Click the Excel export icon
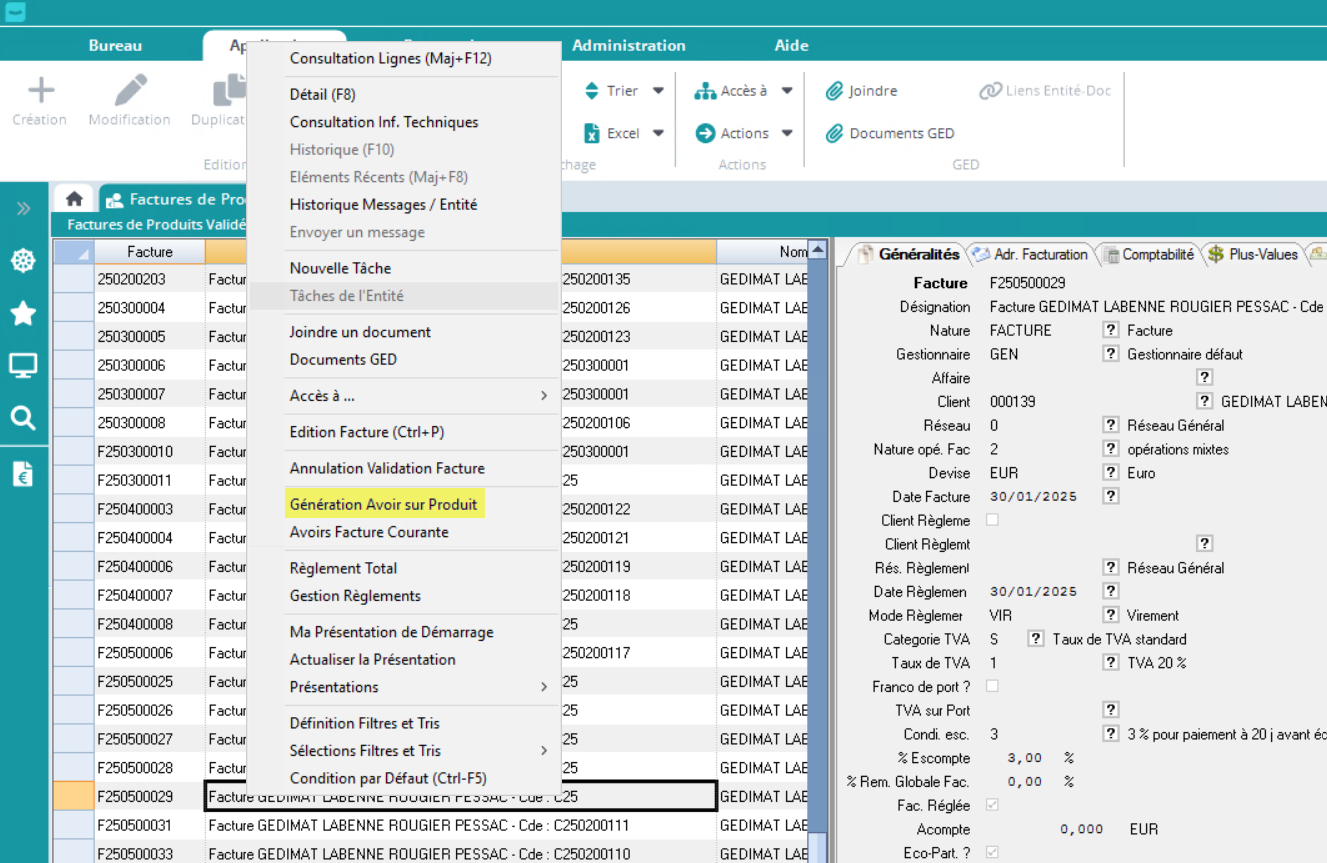Screen dimensions: 1327x863 (591, 133)
